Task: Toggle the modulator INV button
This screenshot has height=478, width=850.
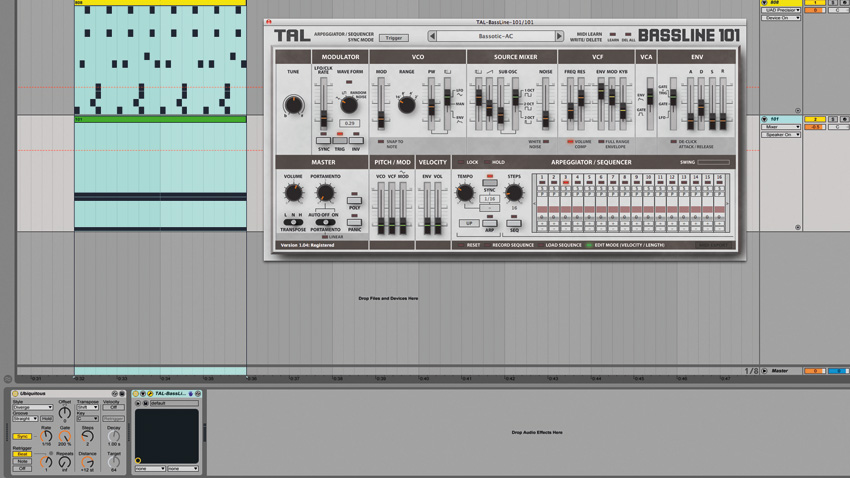Action: pyautogui.click(x=356, y=140)
